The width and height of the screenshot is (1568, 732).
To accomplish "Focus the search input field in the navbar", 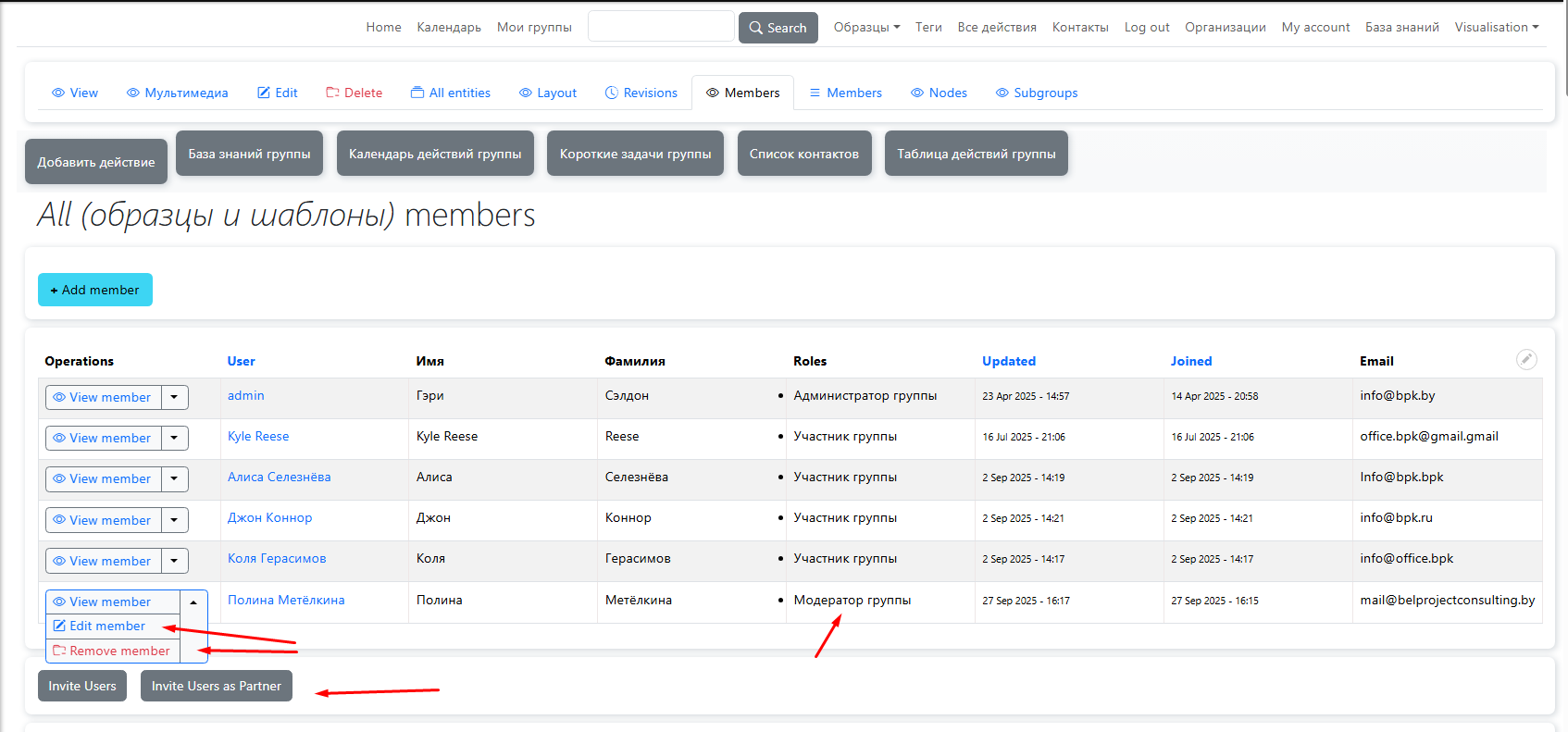I will 661,27.
